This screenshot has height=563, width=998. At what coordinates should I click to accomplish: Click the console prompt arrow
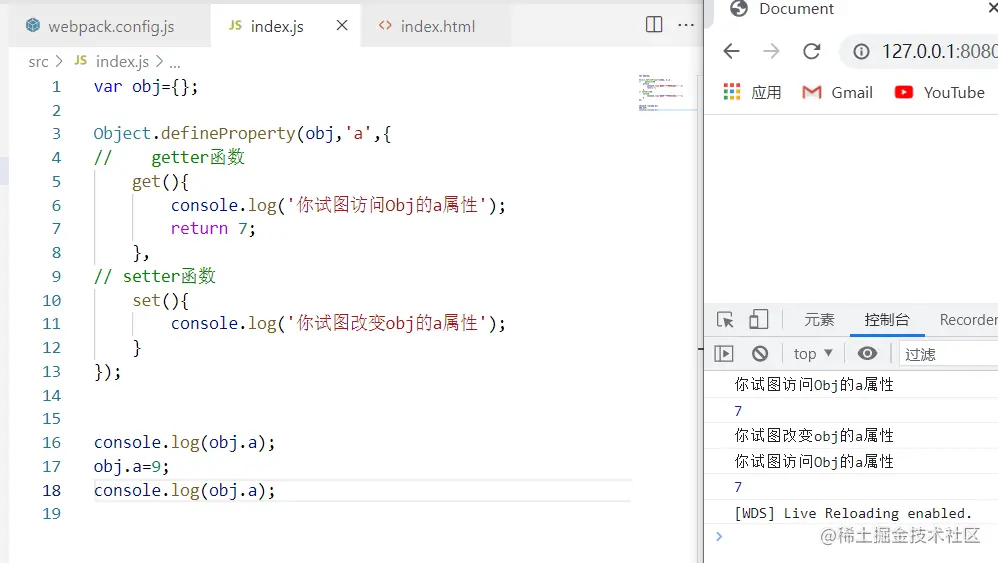719,536
